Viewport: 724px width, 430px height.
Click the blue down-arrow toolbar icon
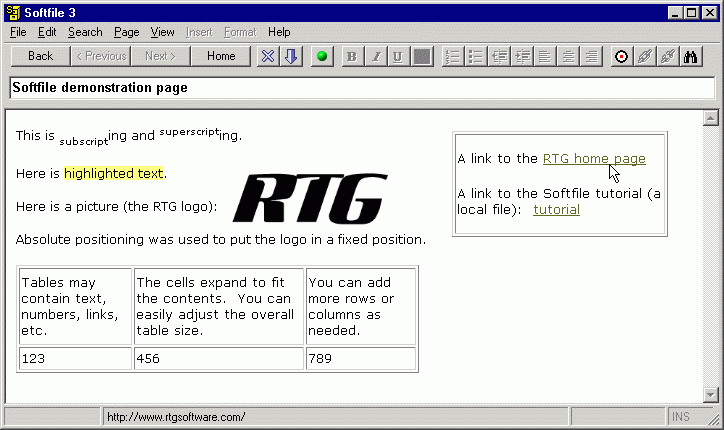point(291,56)
